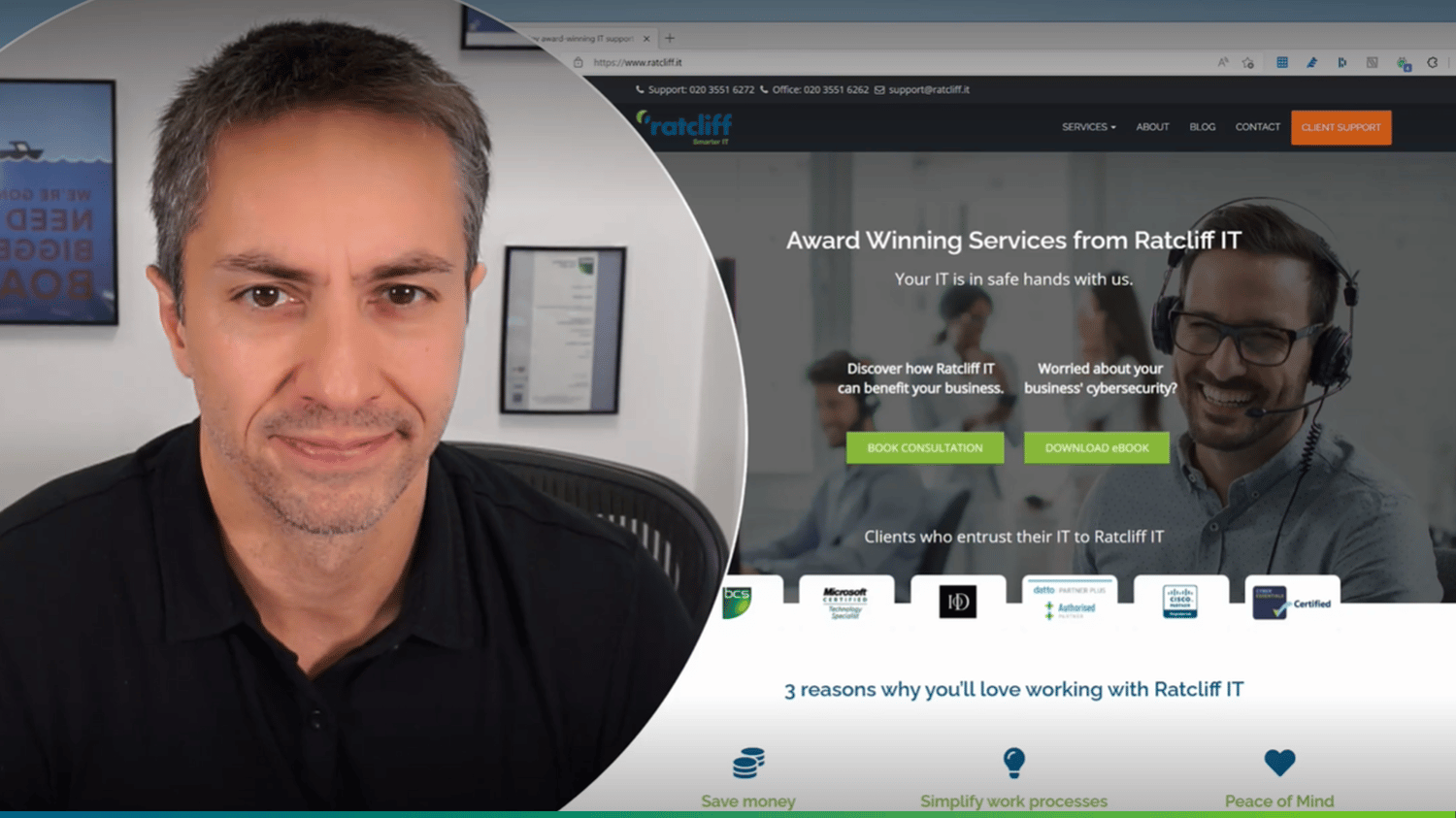View site info lock icon
Screen dimensions: 1456x818
click(x=579, y=62)
